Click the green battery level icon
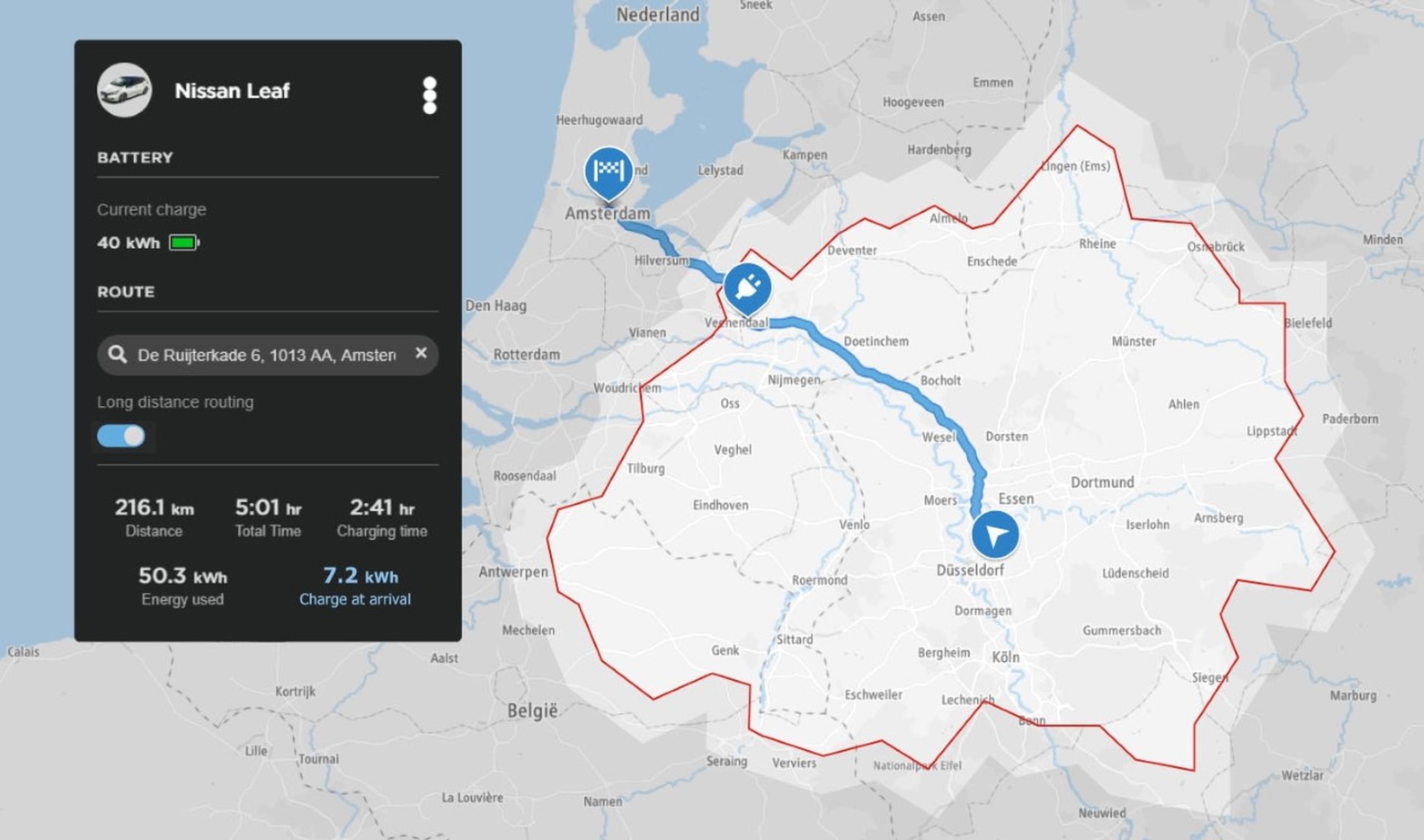Image resolution: width=1424 pixels, height=840 pixels. [x=184, y=243]
